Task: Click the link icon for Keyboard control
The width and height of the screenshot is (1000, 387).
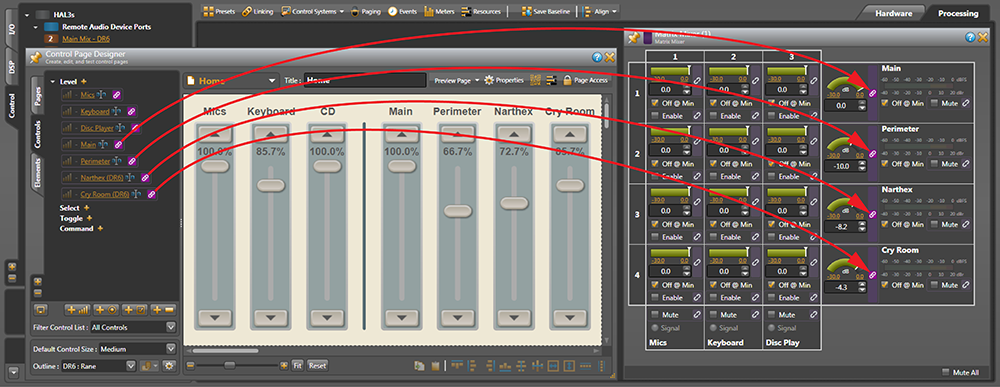Action: [132, 111]
